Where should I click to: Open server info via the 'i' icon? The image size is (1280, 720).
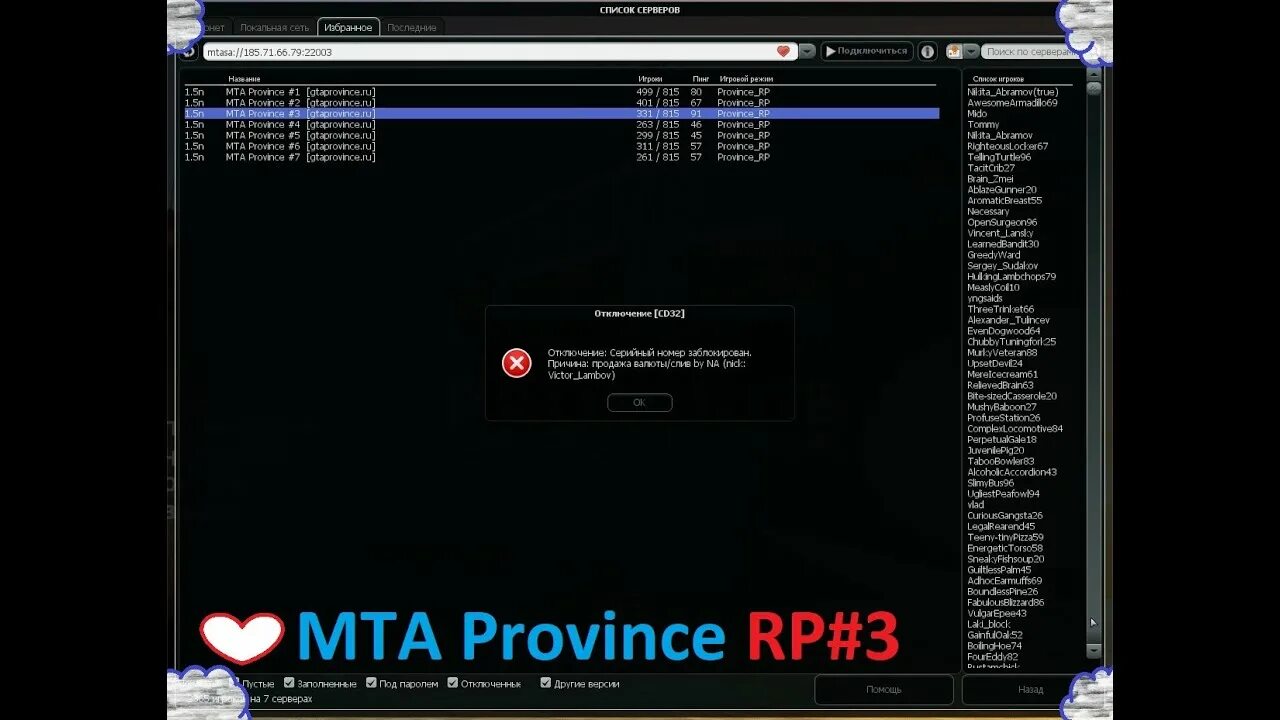pos(928,51)
